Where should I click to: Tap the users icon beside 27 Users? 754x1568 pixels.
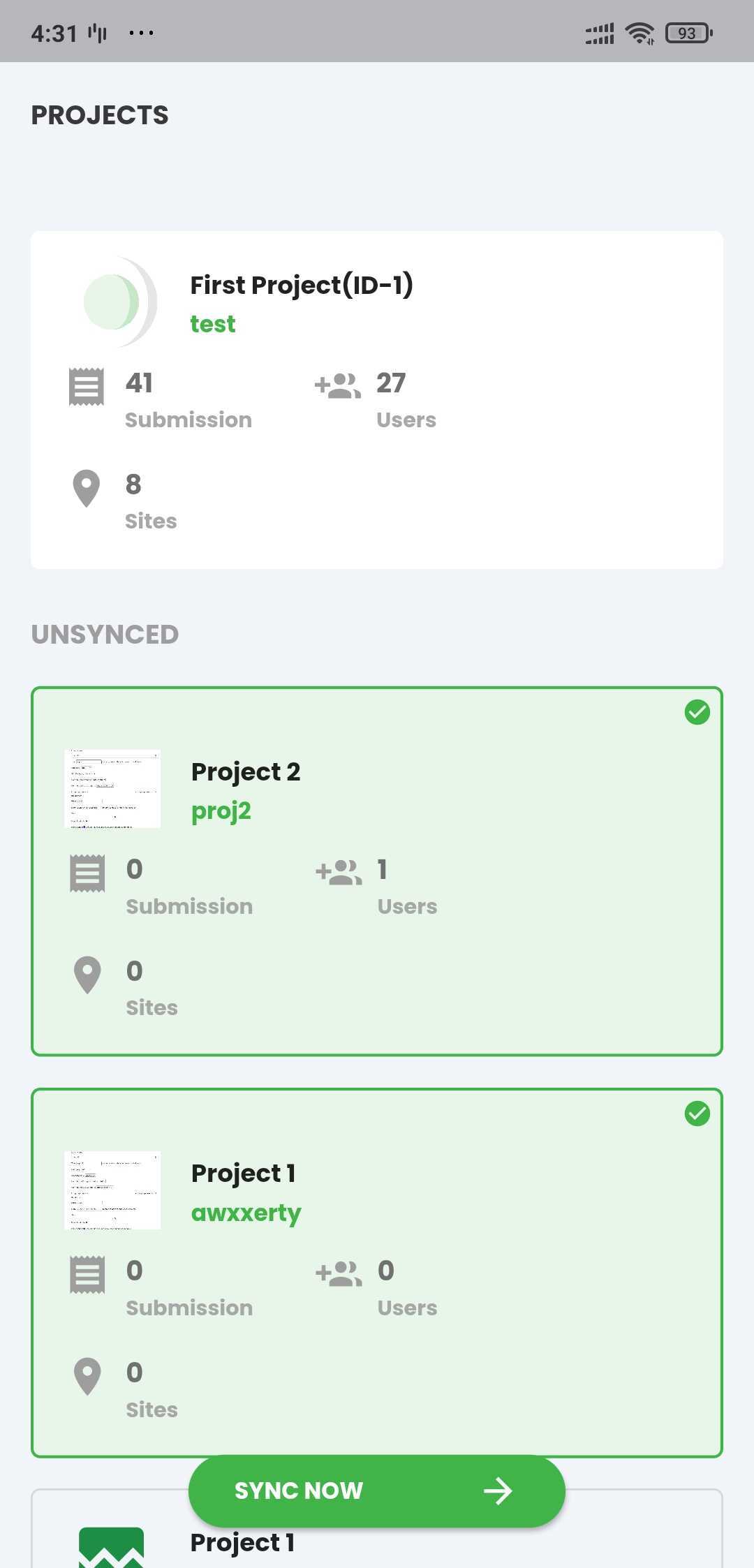point(338,385)
